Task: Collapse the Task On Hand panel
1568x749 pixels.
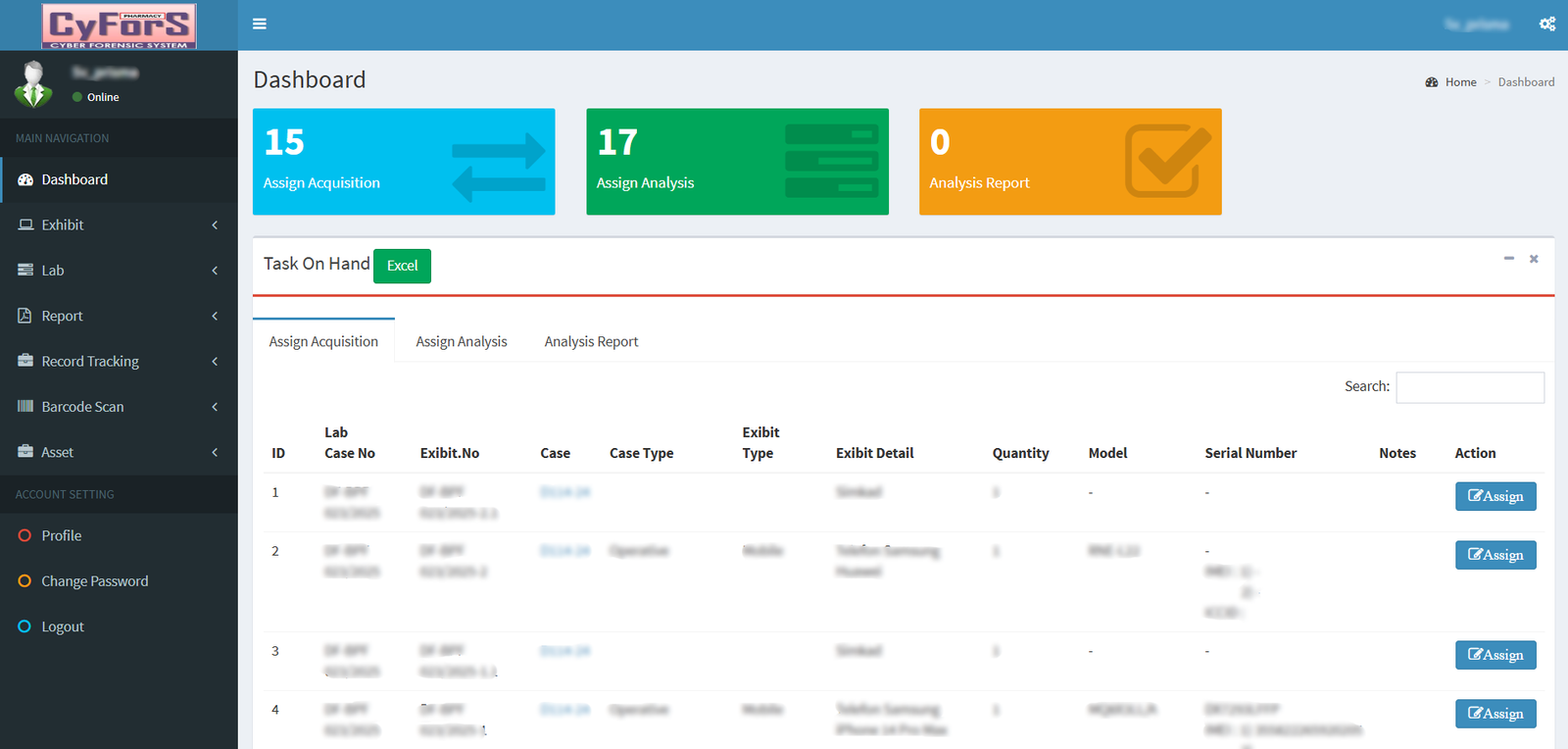Action: point(1509,259)
